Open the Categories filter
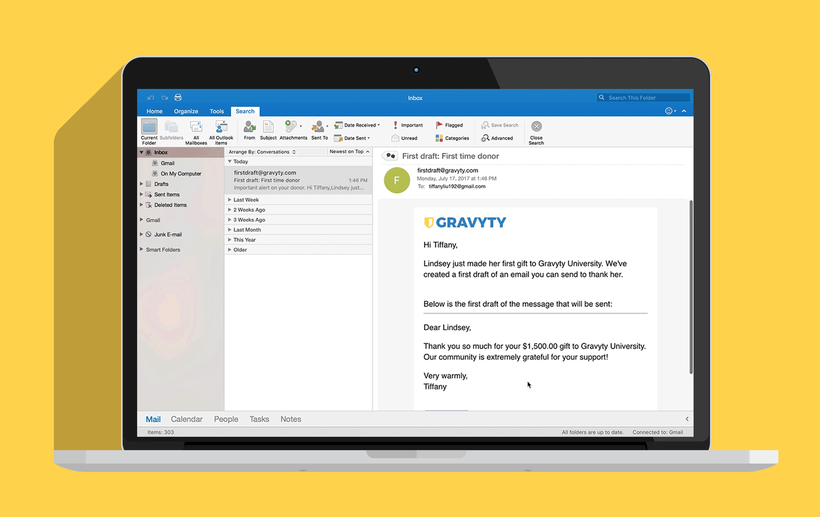 452,138
